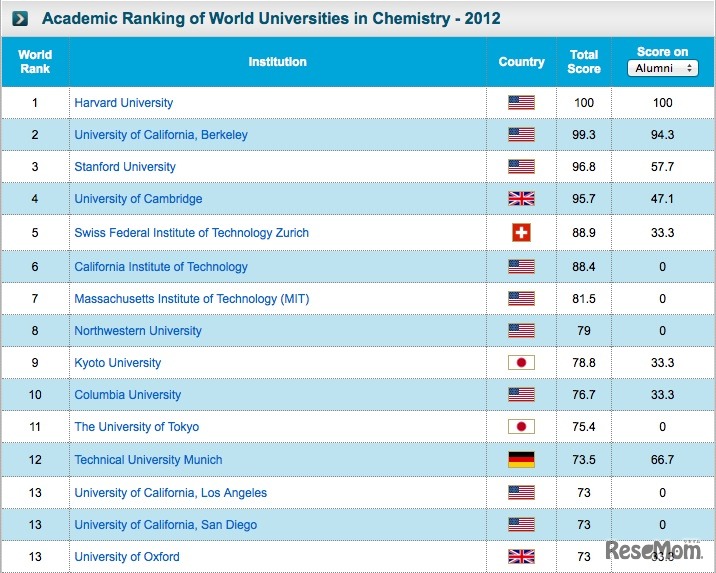Select total score 75.4 for Tokyo
The height and width of the screenshot is (573, 716).
[x=584, y=426]
